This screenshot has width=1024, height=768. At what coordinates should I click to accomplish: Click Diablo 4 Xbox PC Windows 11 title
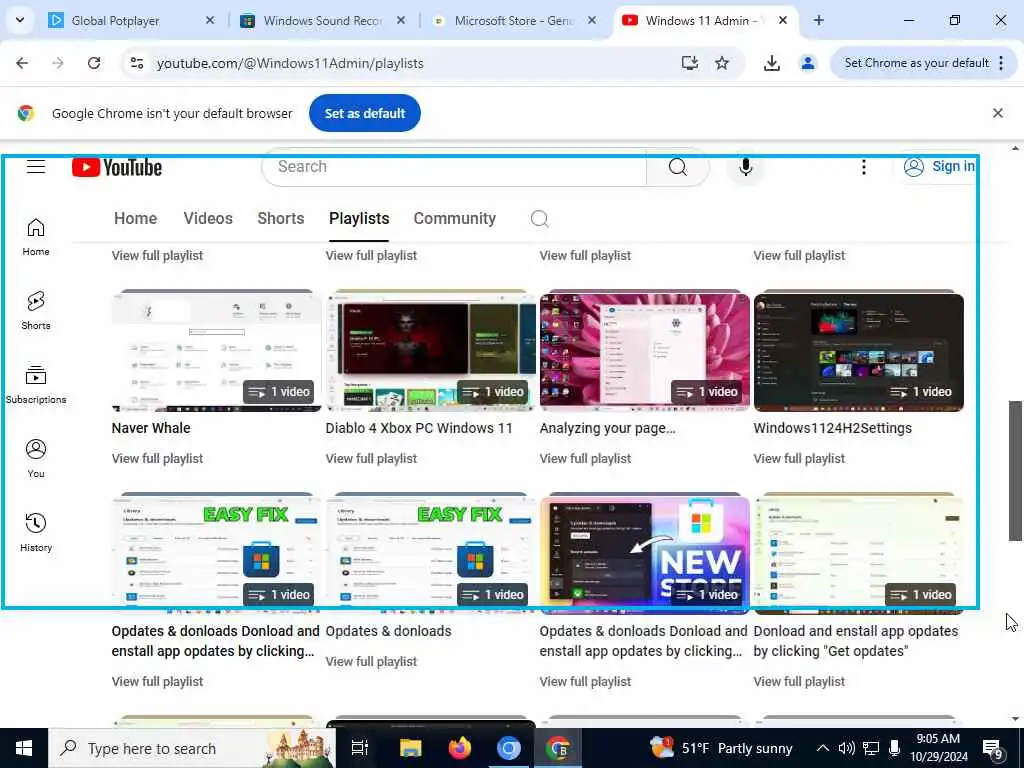click(419, 428)
